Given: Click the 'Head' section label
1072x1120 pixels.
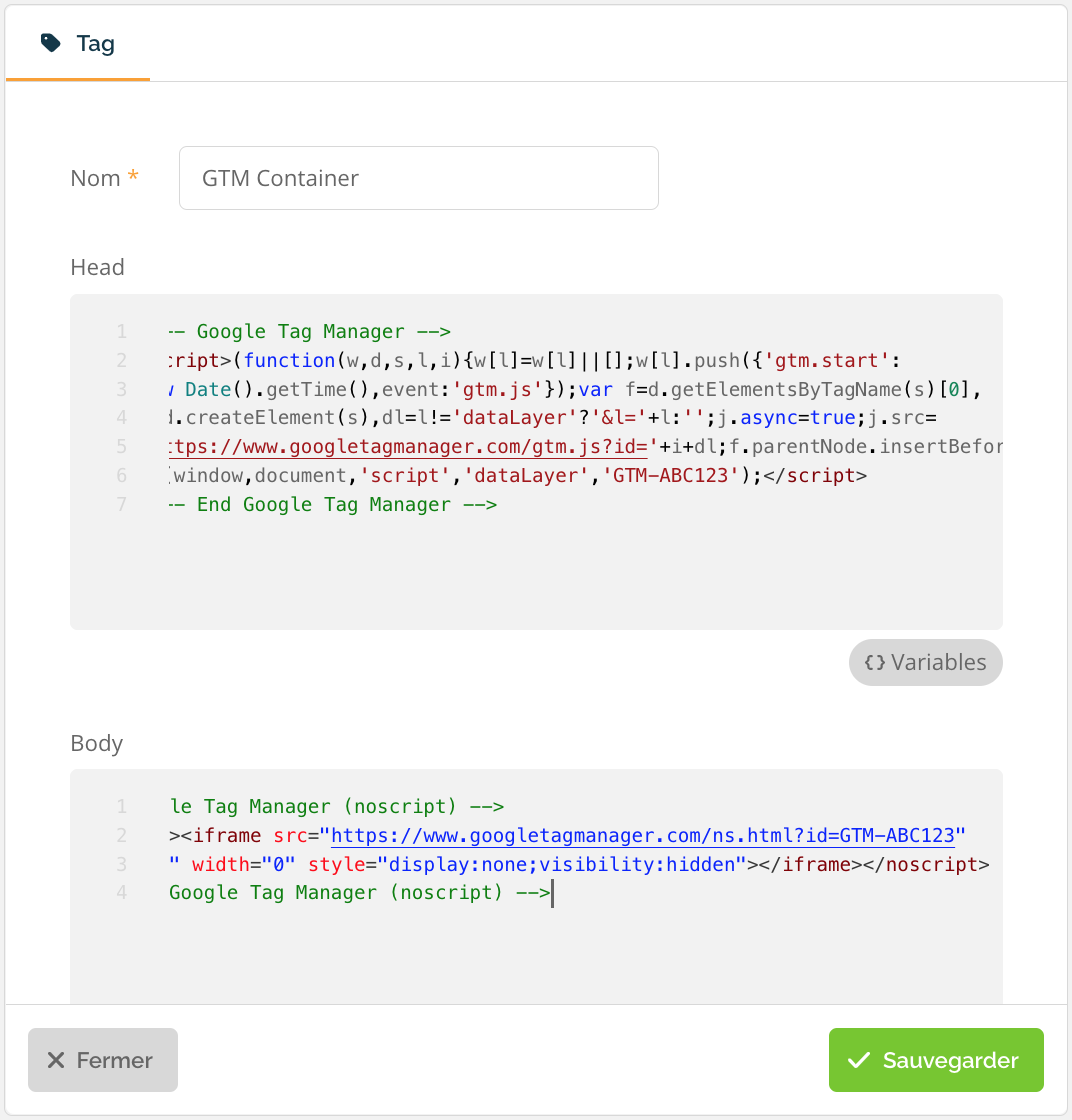Looking at the screenshot, I should tap(97, 267).
